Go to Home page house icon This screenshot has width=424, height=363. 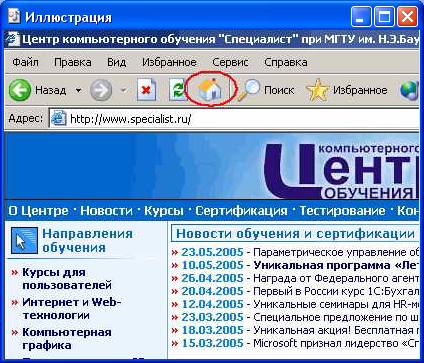(x=210, y=89)
